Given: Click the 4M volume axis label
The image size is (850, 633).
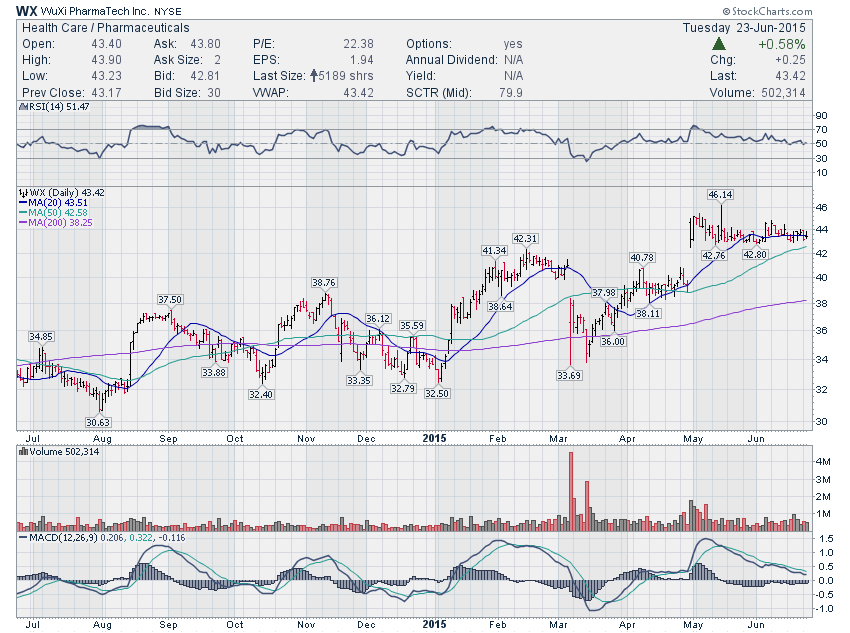Looking at the screenshot, I should pos(823,462).
